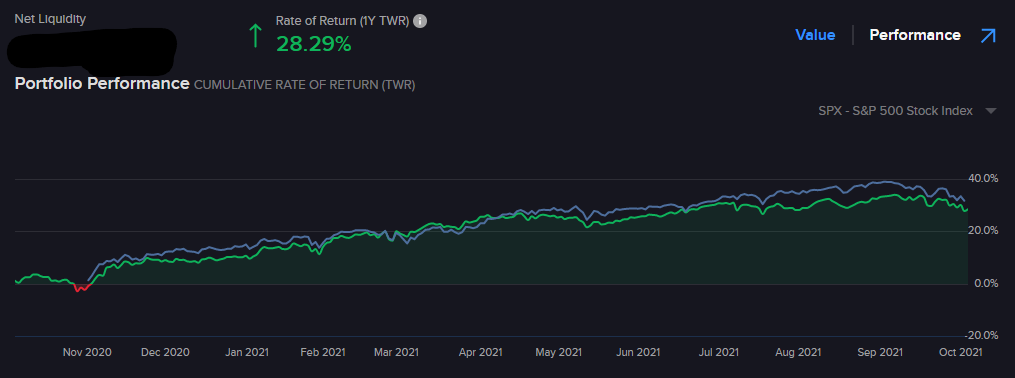
Task: Click the -20.0% axis label
Action: coord(981,335)
